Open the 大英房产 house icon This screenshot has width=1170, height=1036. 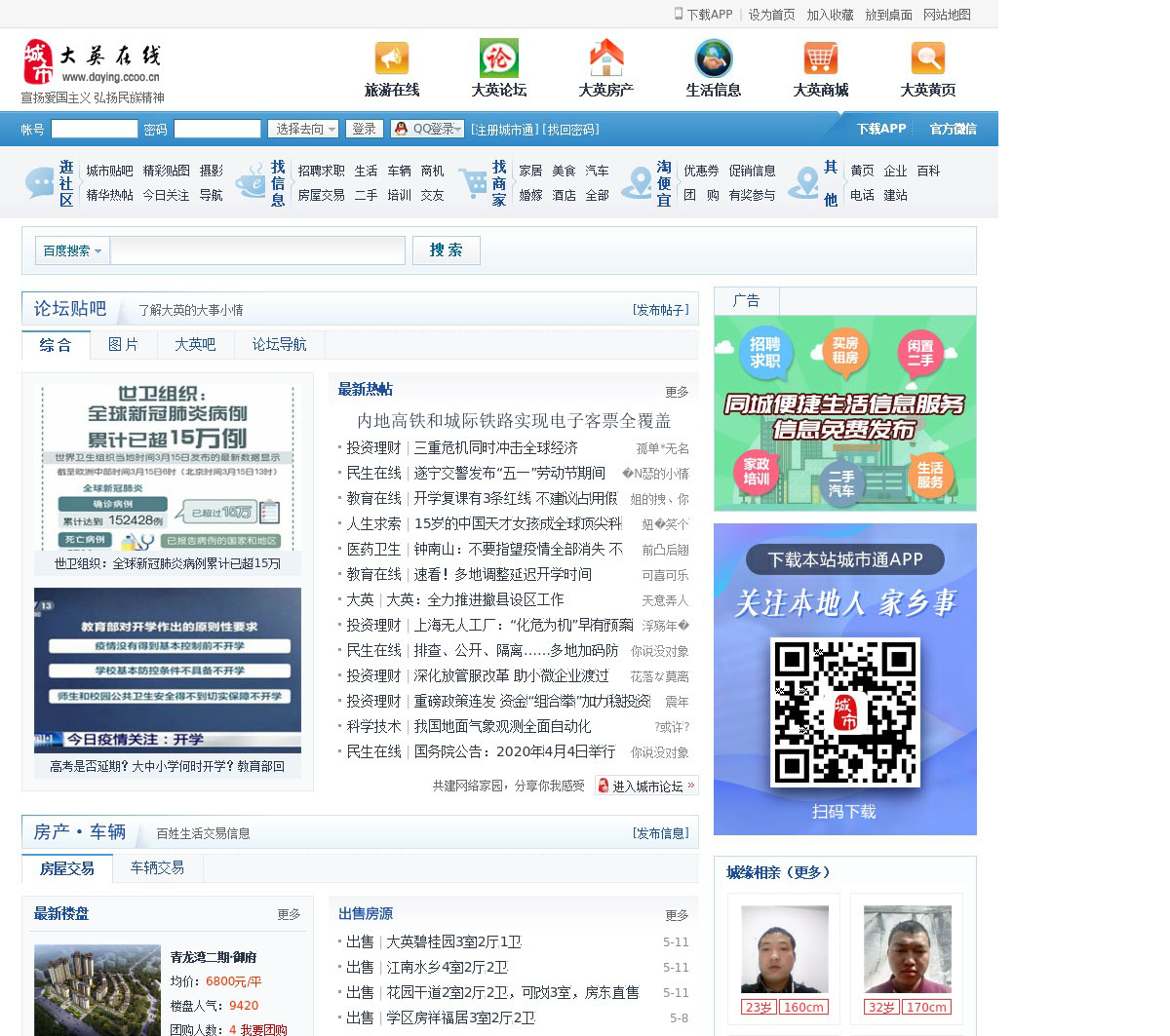click(606, 58)
